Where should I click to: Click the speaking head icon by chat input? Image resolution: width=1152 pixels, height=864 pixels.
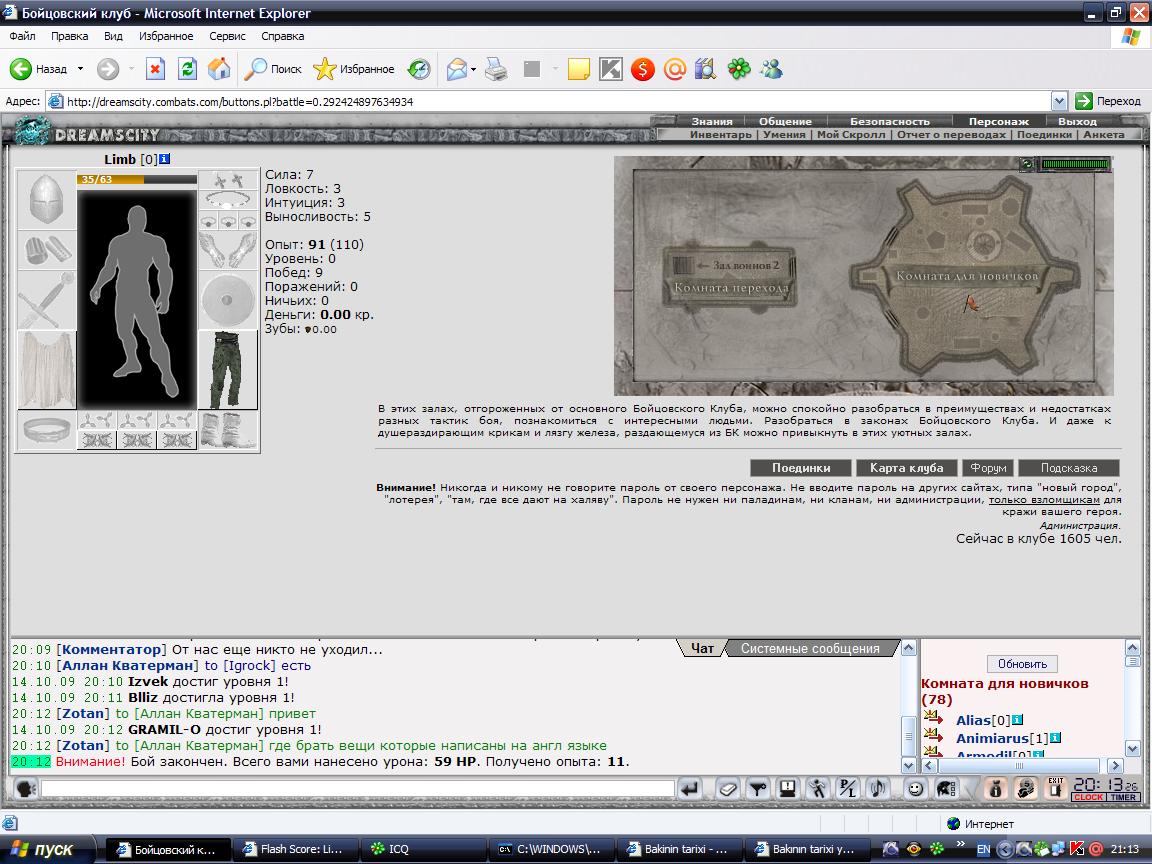click(26, 789)
